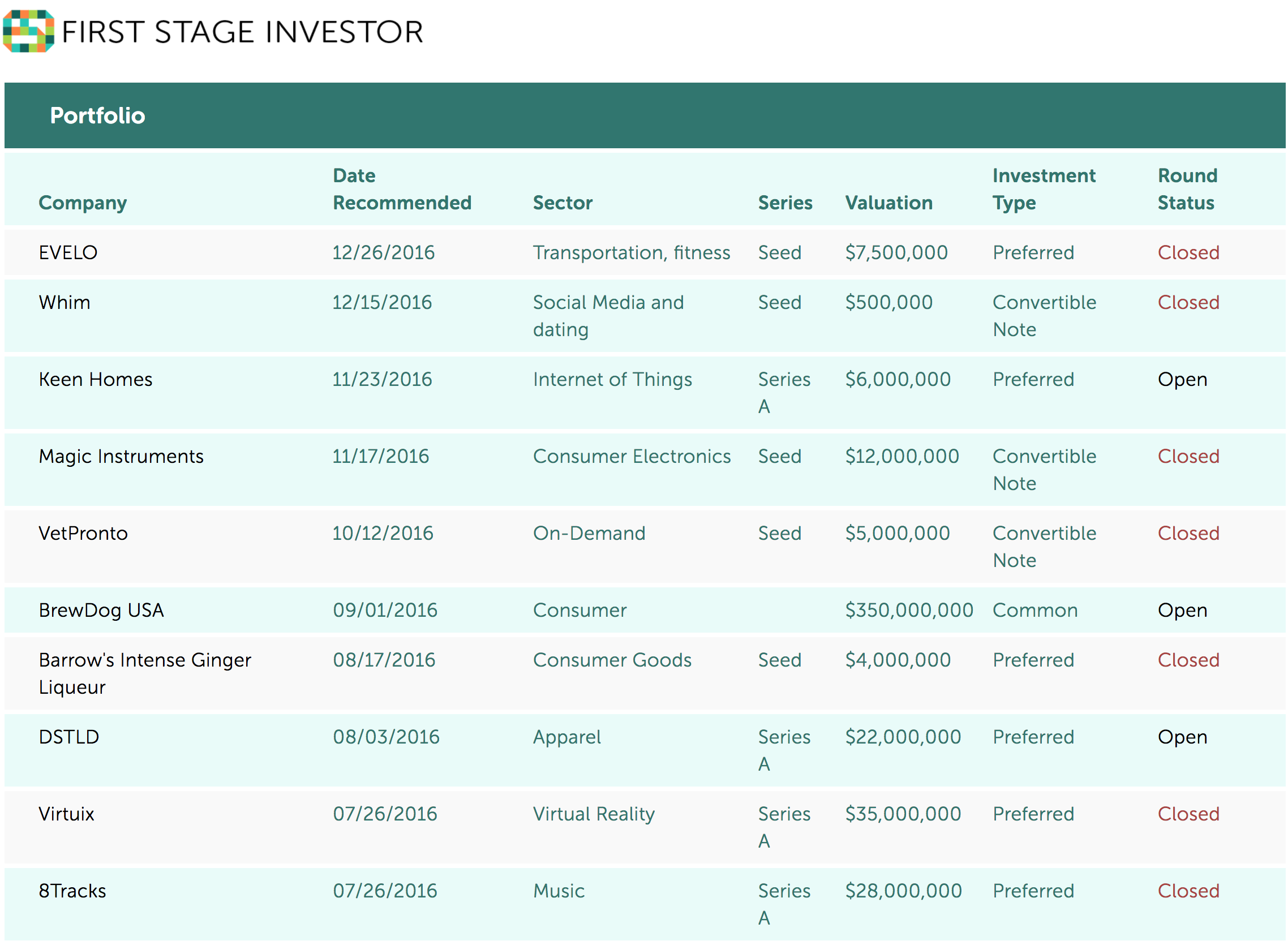The width and height of the screenshot is (1288, 945).
Task: Click Preferred type in EVELO row
Action: (x=1033, y=253)
